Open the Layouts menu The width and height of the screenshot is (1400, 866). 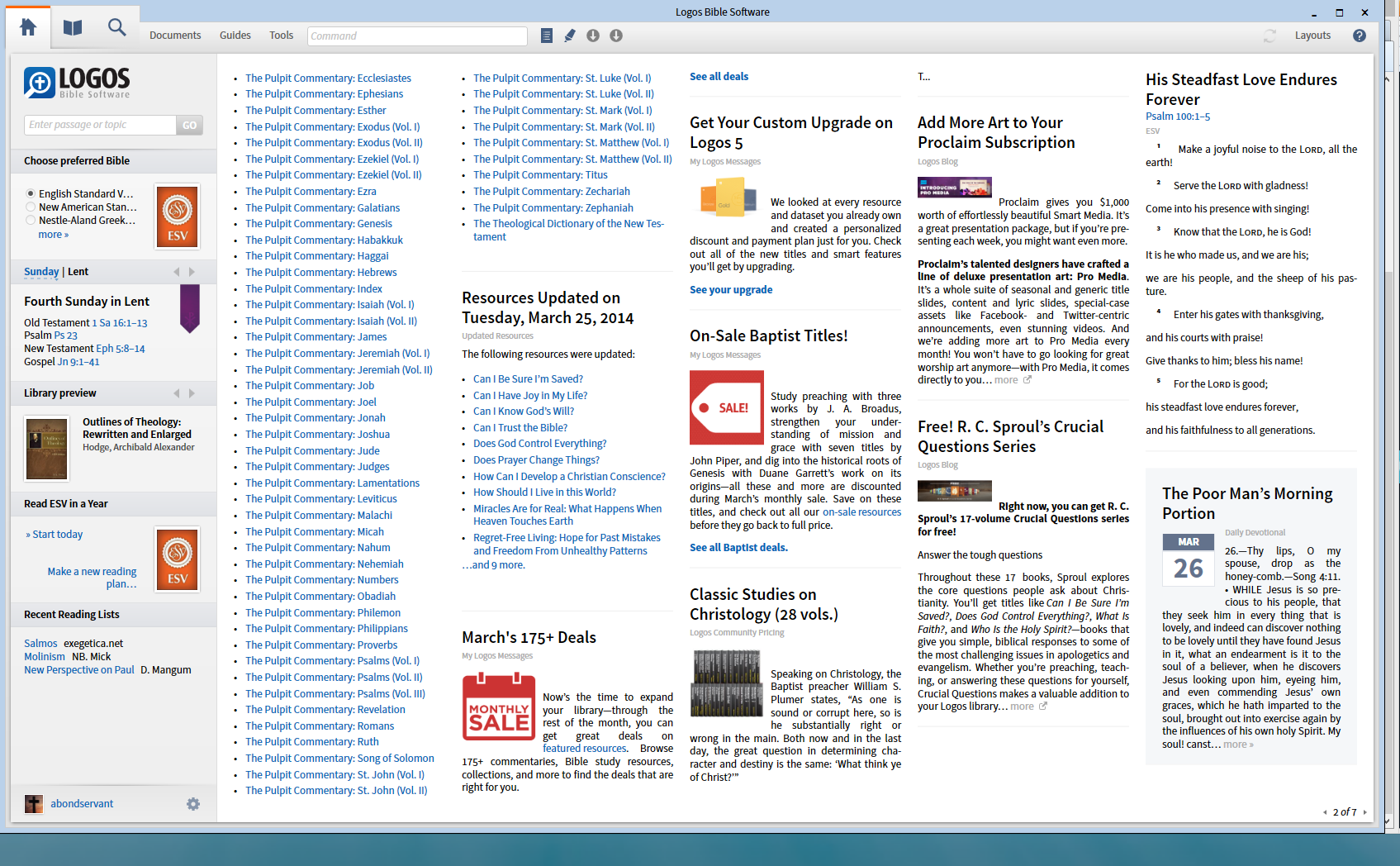1312,36
